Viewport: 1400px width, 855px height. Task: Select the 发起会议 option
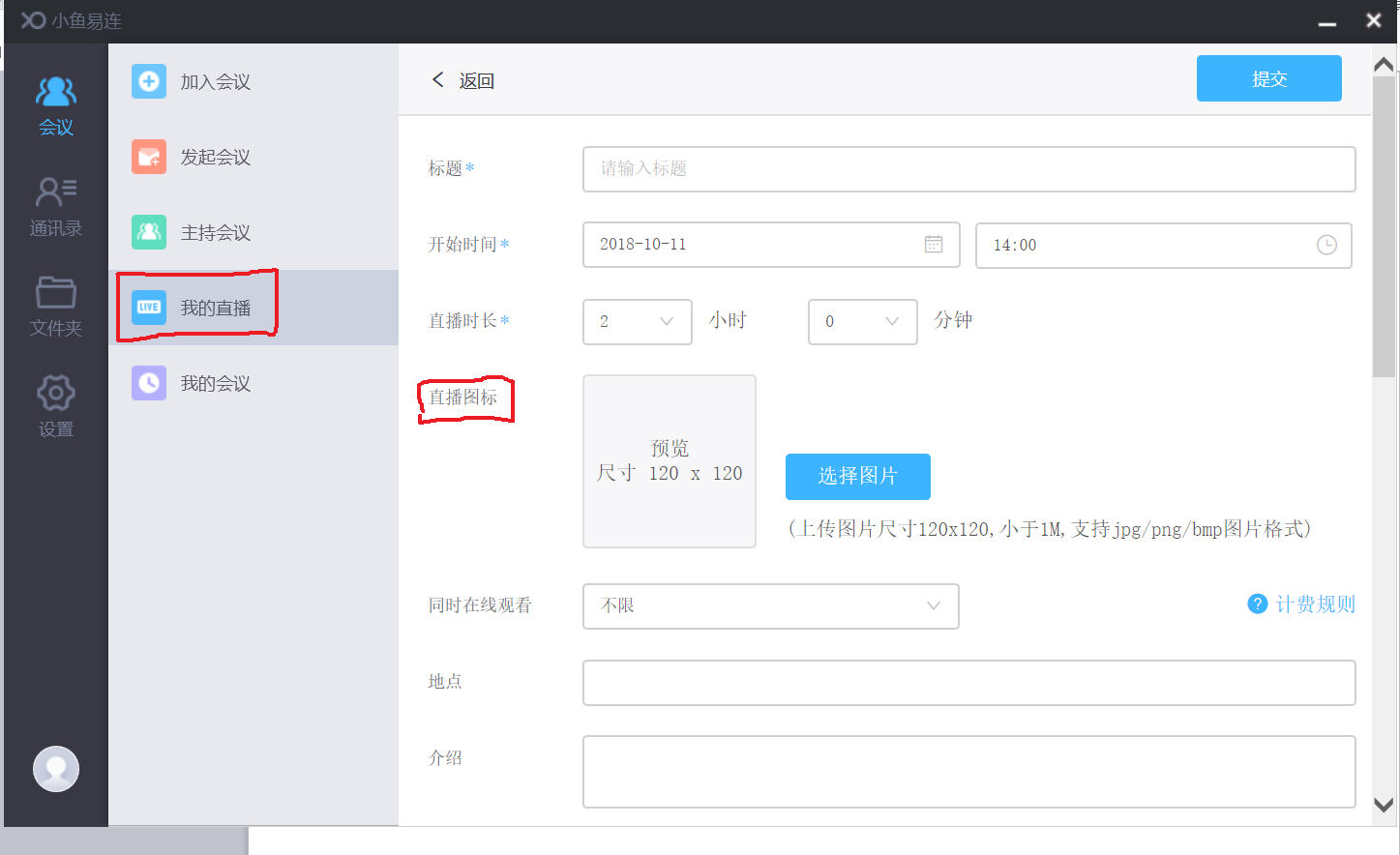pos(217,157)
